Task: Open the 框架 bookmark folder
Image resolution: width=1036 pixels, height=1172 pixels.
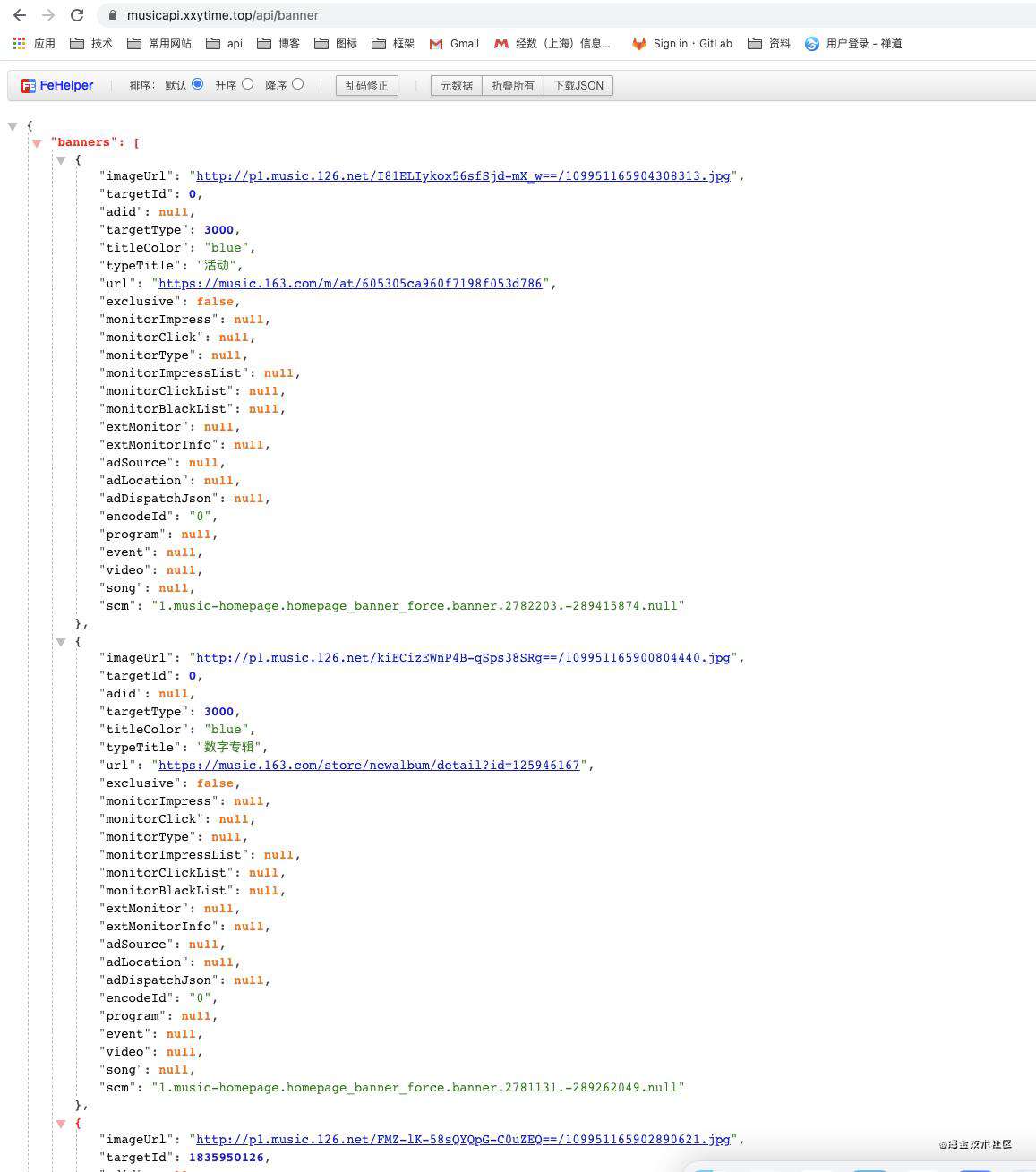Action: (392, 43)
